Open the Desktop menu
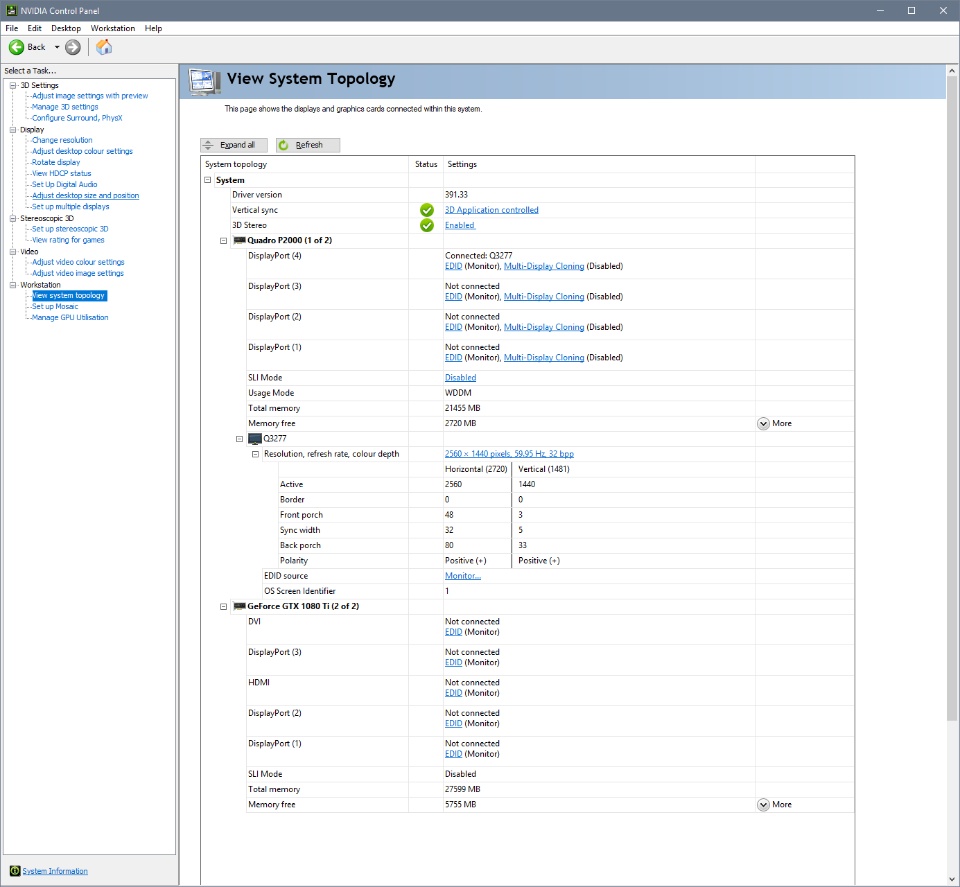The width and height of the screenshot is (960, 887). point(66,28)
